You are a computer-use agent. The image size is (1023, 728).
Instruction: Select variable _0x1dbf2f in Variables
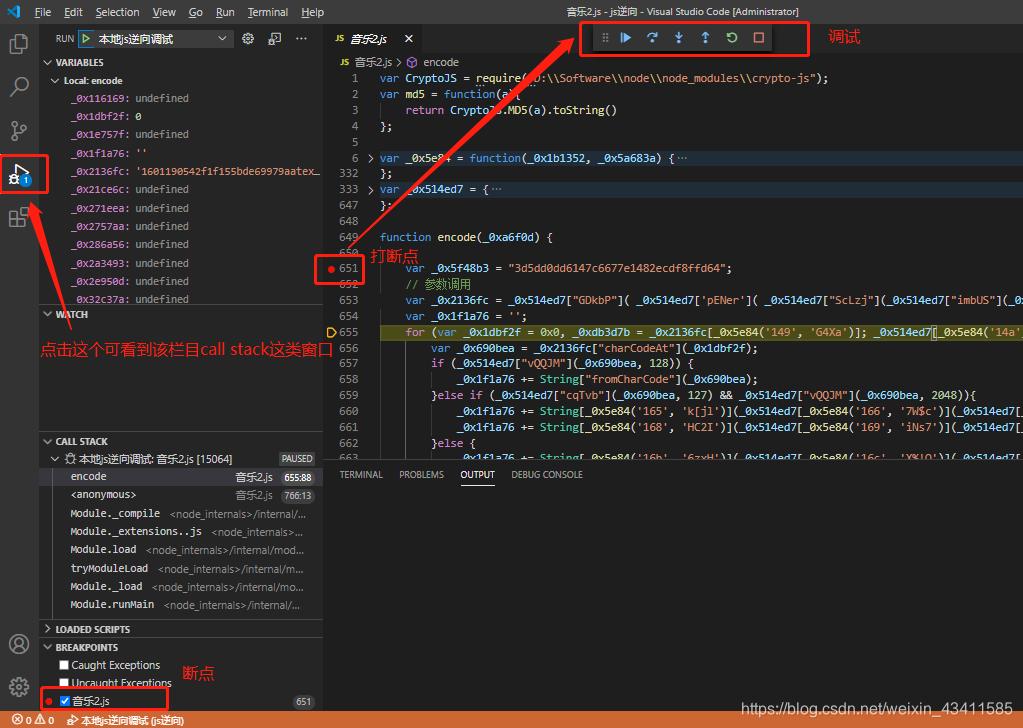pyautogui.click(x=181, y=116)
